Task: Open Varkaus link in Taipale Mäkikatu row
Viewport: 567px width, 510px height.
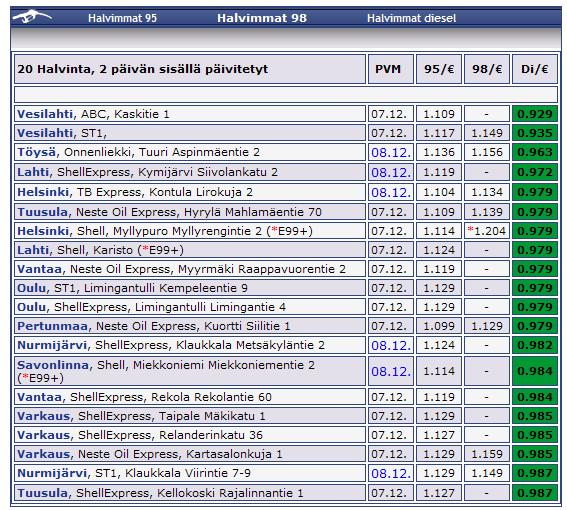Action: (x=43, y=416)
